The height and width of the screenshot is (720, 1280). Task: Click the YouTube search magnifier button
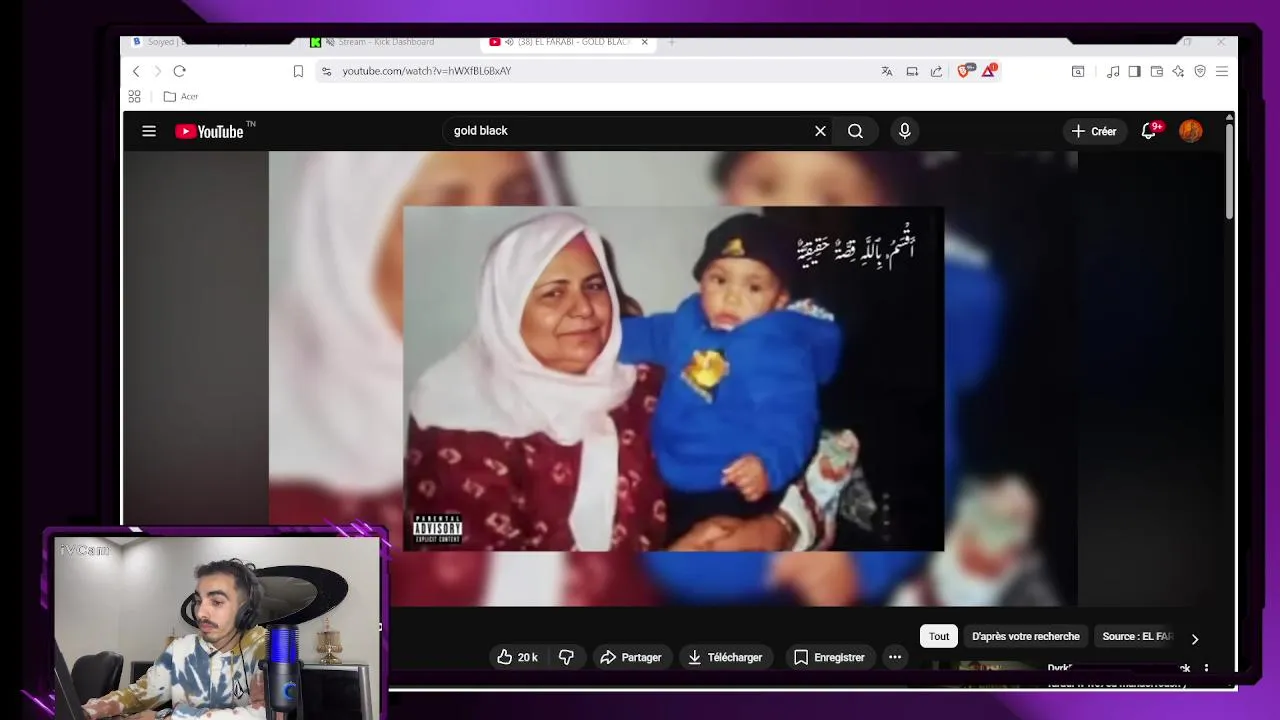pyautogui.click(x=855, y=131)
